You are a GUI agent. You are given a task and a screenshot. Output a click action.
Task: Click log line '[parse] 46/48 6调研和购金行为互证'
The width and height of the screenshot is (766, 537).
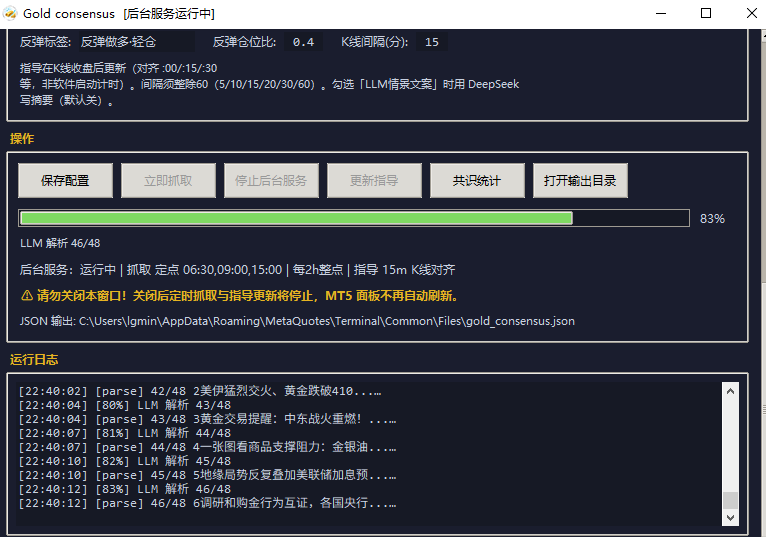(x=207, y=503)
